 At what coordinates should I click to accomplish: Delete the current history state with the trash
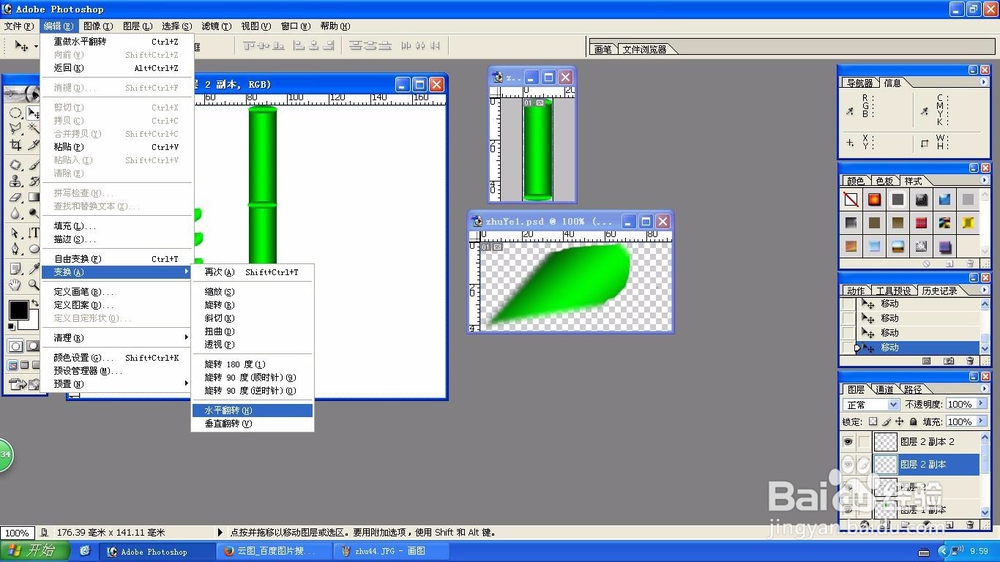pos(970,360)
